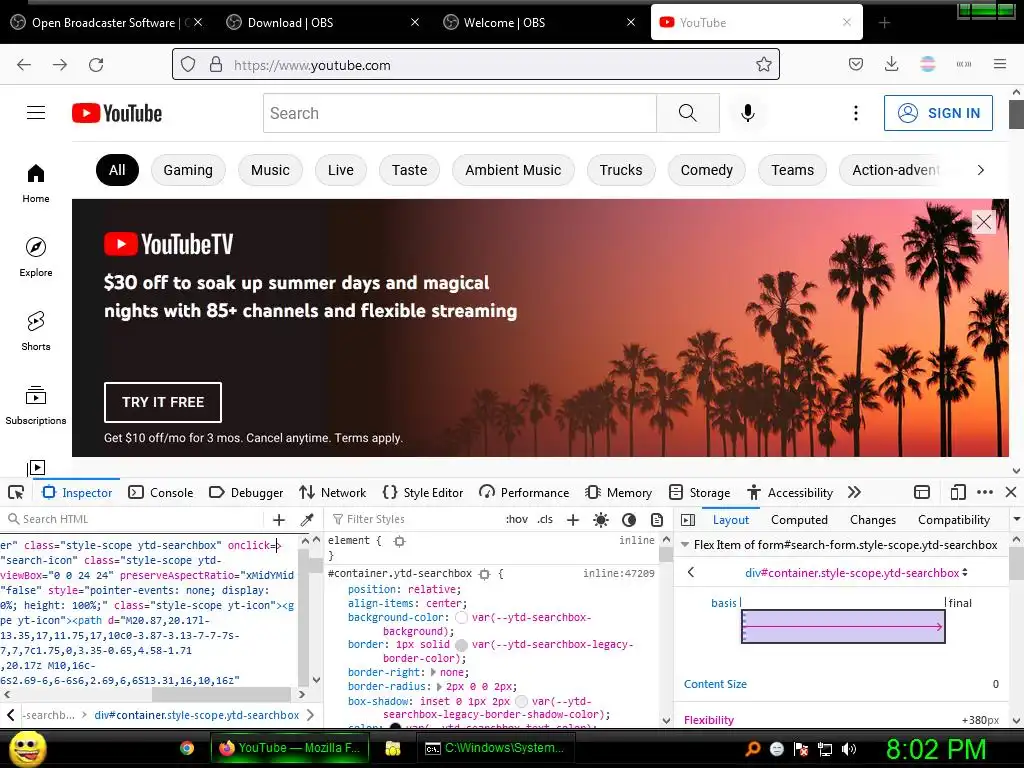Pick a color with the eyedropper

pos(306,520)
